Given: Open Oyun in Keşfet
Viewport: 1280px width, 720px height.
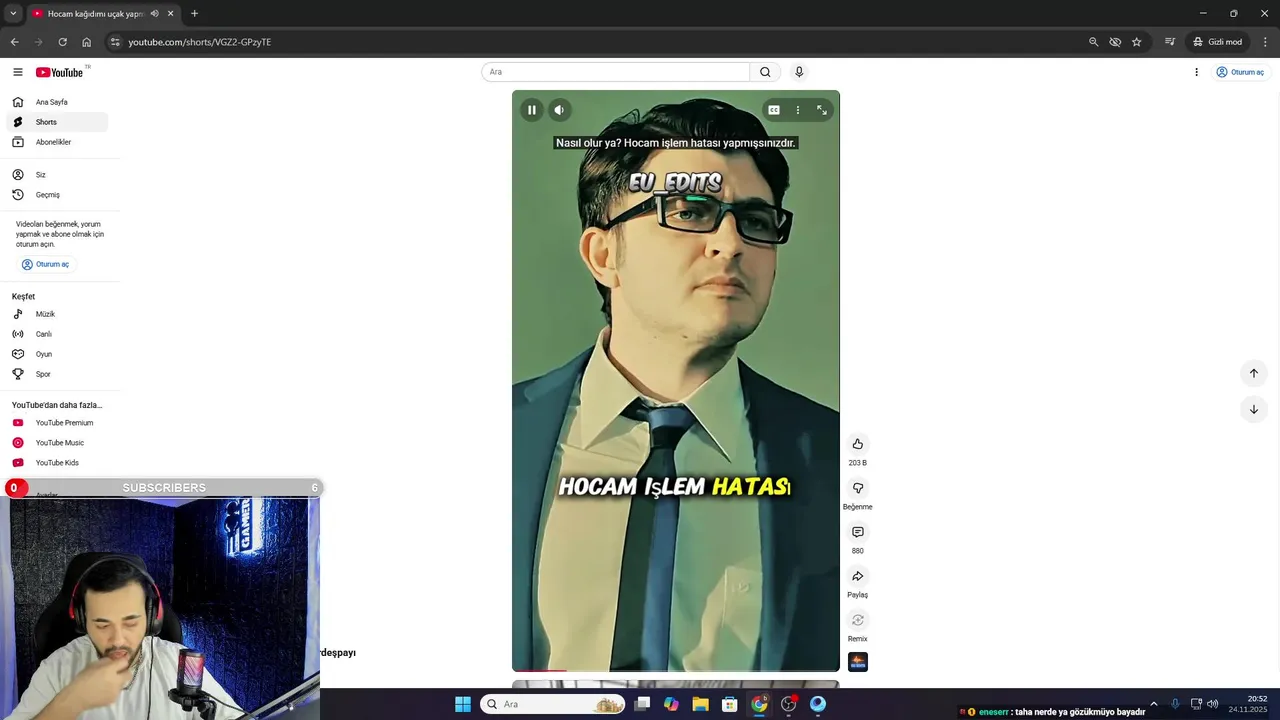Looking at the screenshot, I should (x=57, y=354).
